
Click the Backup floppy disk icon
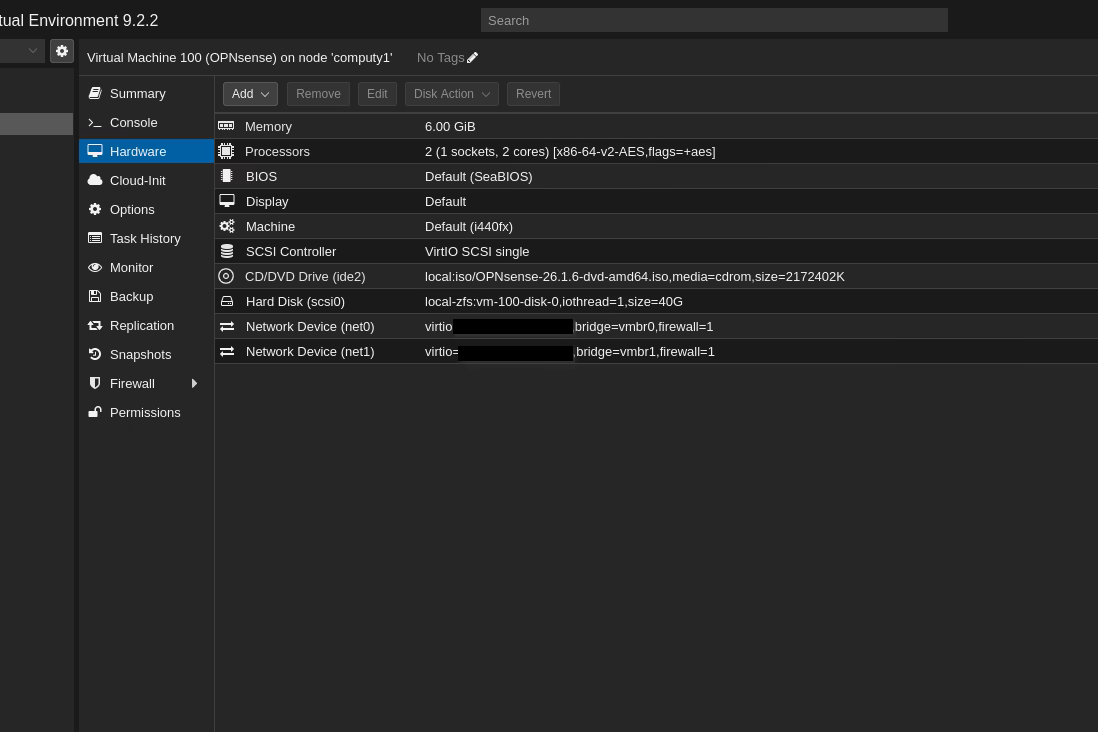coord(95,296)
